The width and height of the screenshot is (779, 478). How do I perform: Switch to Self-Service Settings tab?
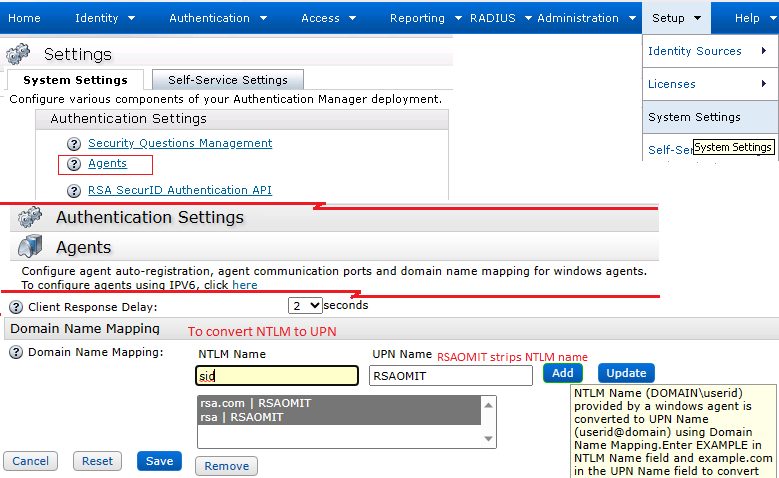(x=227, y=80)
